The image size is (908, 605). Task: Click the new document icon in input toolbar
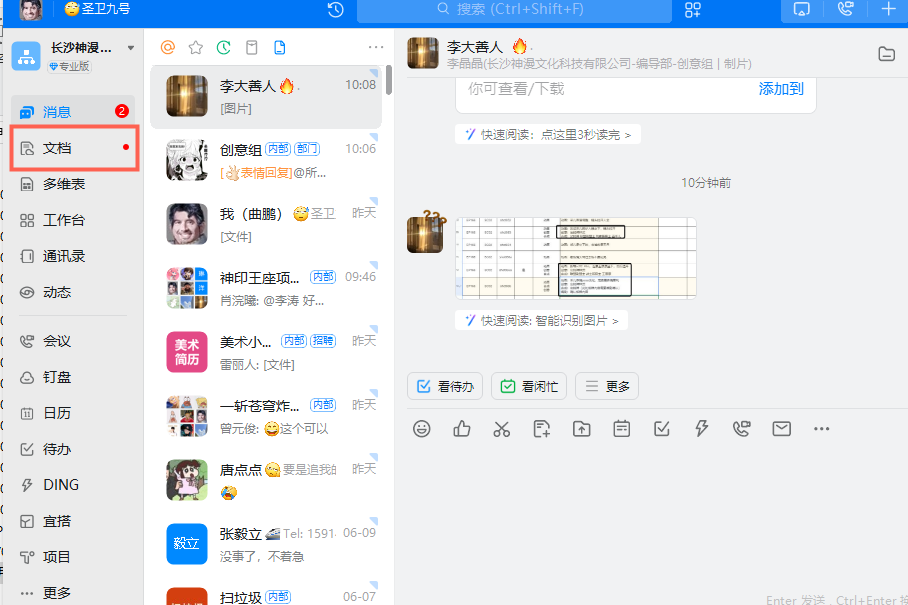(541, 429)
